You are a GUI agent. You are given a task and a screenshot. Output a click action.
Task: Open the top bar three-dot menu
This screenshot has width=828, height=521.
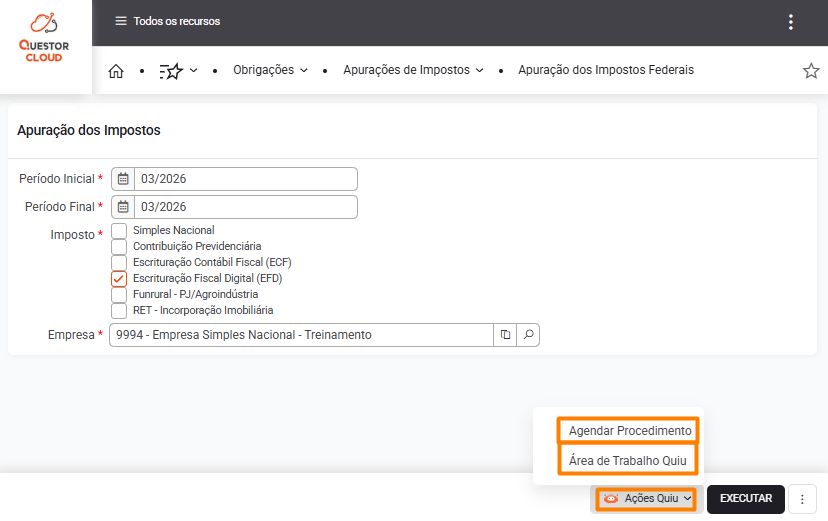pos(791,22)
